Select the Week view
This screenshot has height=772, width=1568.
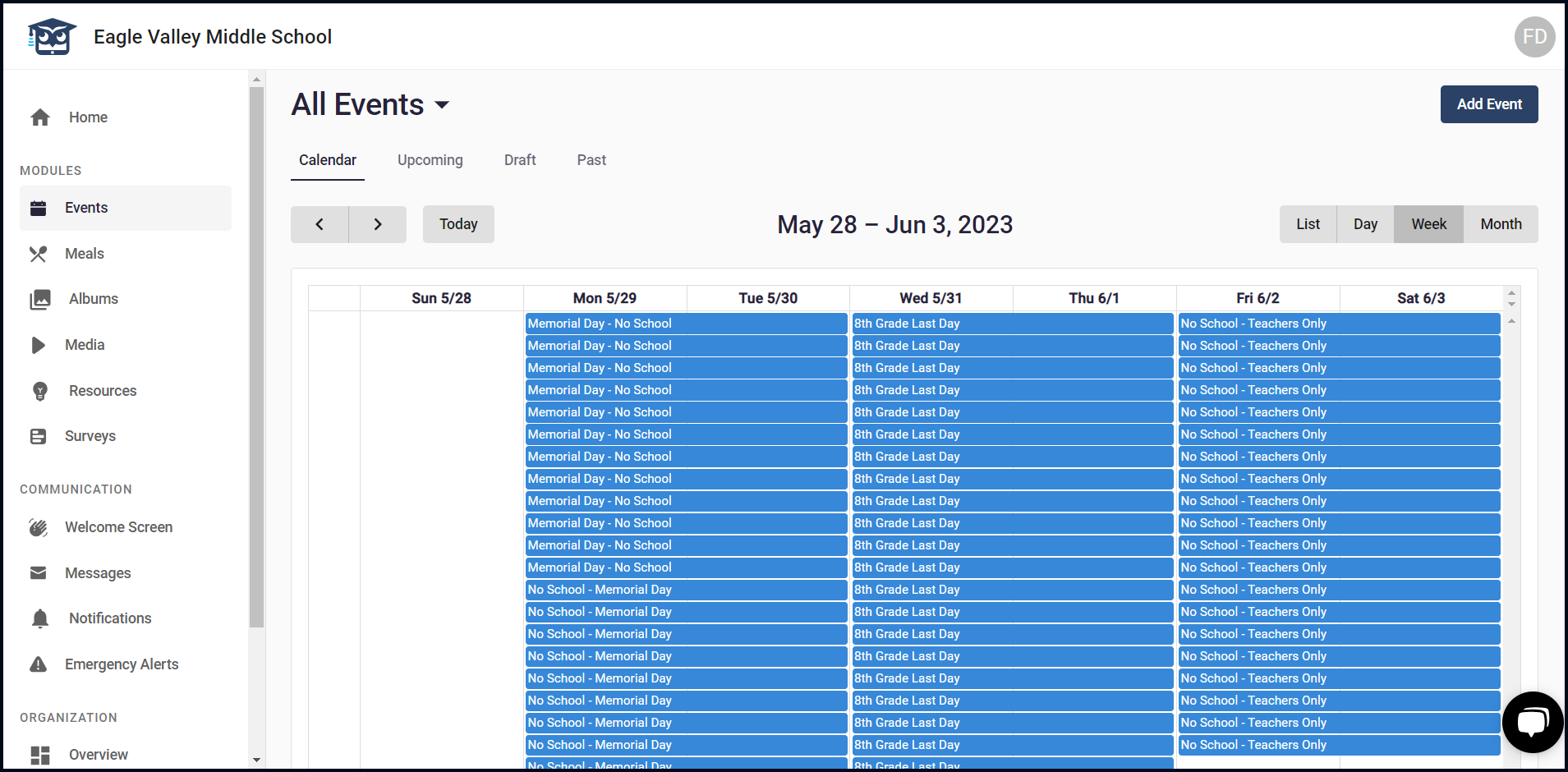click(x=1429, y=224)
